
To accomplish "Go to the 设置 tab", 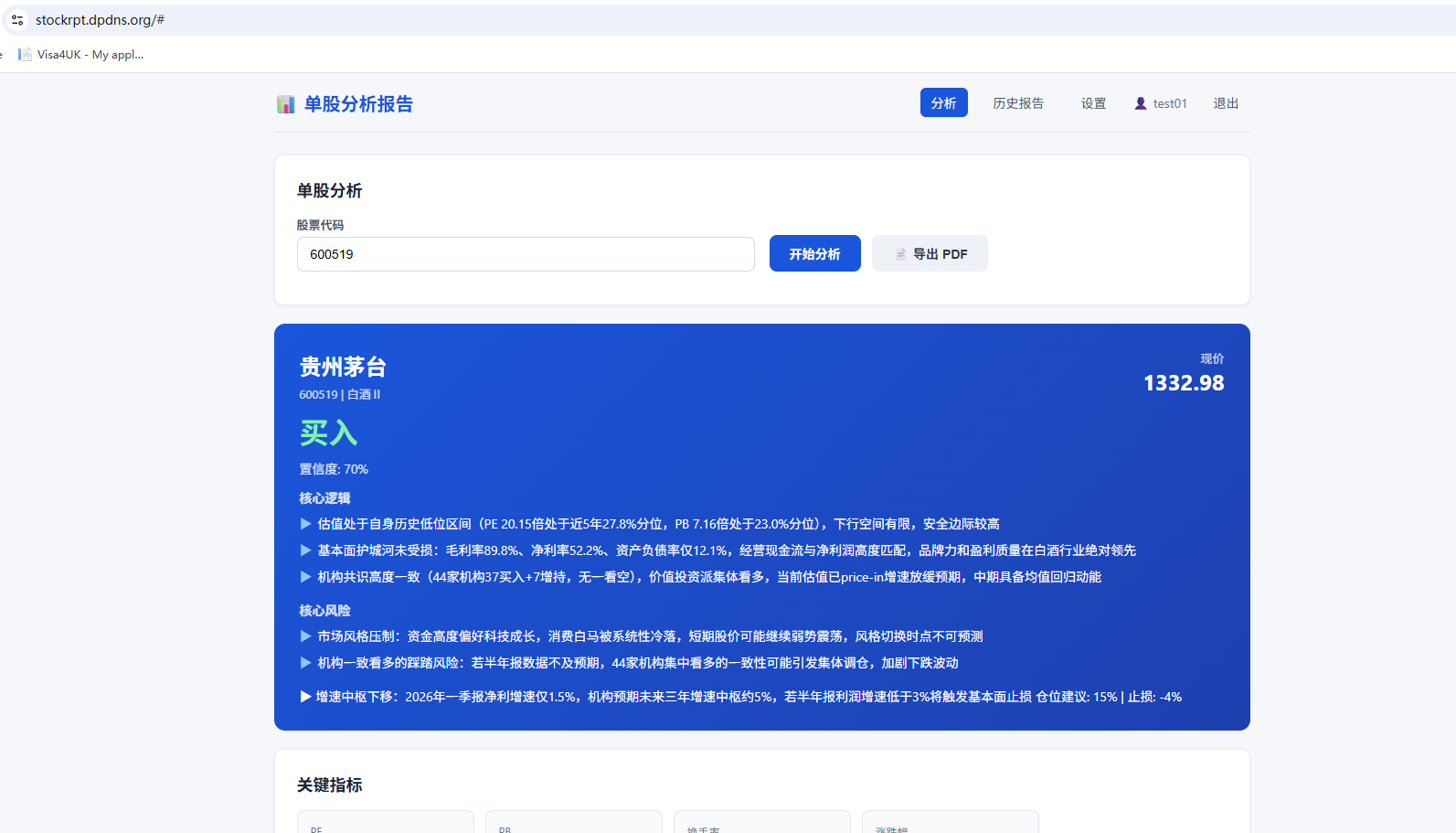I will coord(1093,103).
